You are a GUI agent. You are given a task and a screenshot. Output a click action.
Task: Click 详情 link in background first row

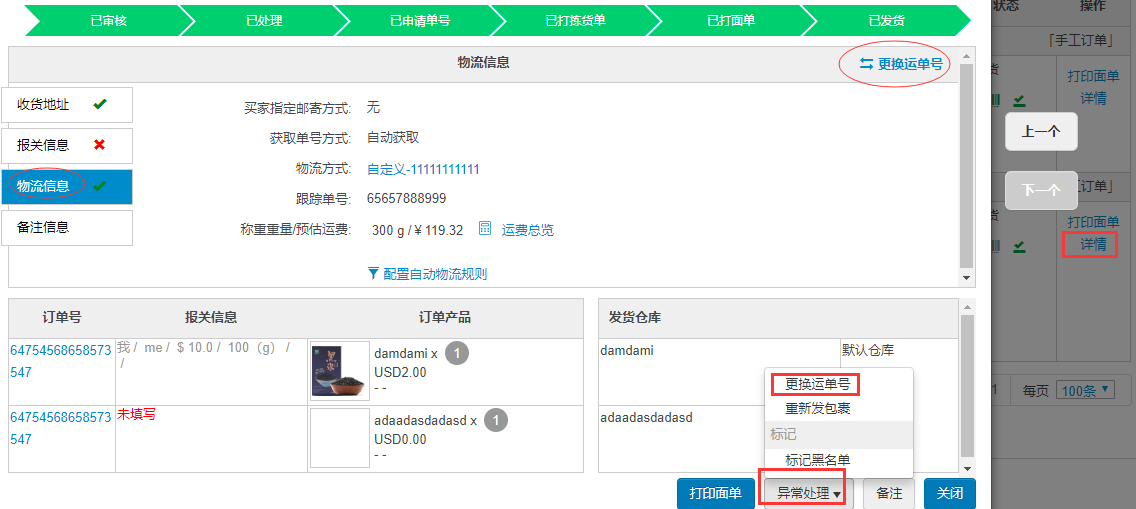tap(1093, 98)
